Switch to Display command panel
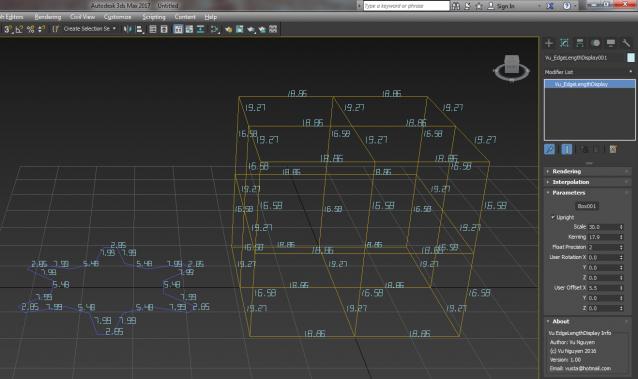This screenshot has width=638, height=379. point(611,43)
